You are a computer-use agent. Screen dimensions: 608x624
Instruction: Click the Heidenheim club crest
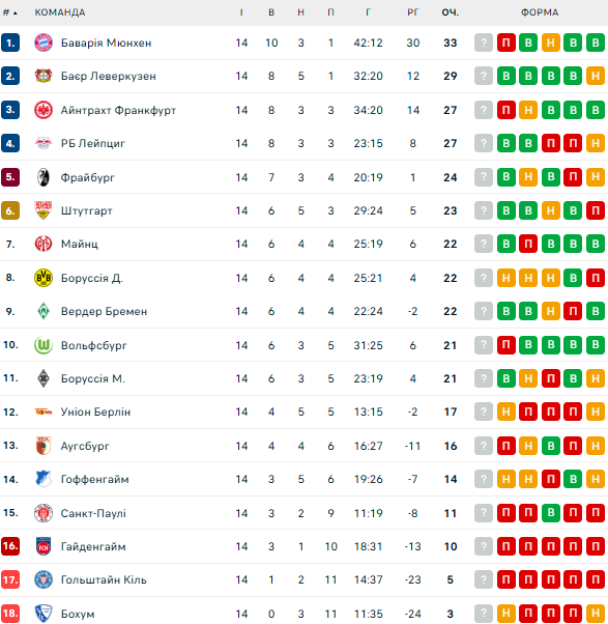[x=43, y=546]
